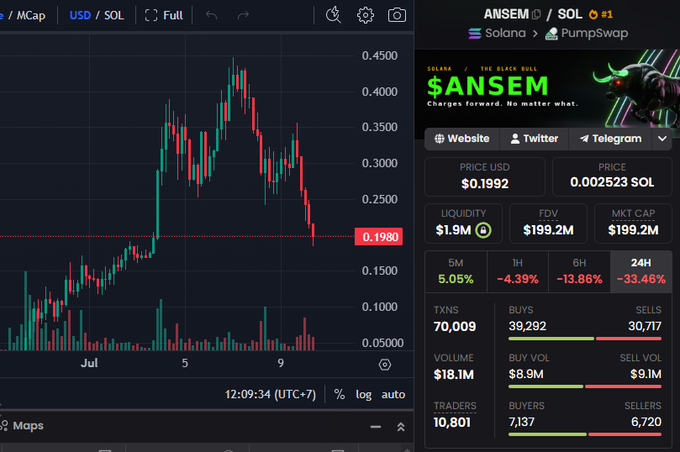Take chart snapshot with camera icon
This screenshot has height=452, width=680.
397,15
